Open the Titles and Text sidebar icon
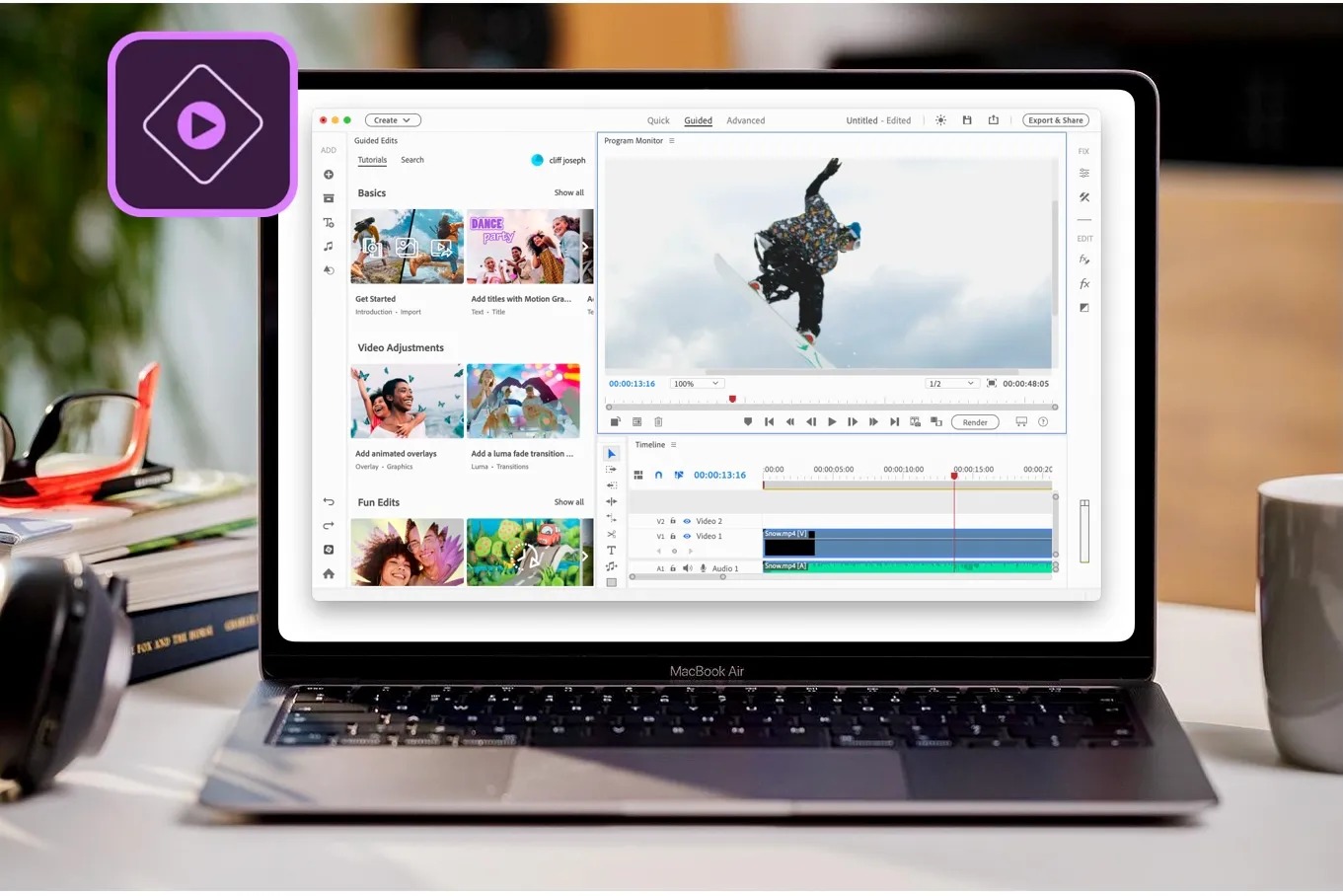Image resolution: width=1343 pixels, height=896 pixels. (329, 223)
